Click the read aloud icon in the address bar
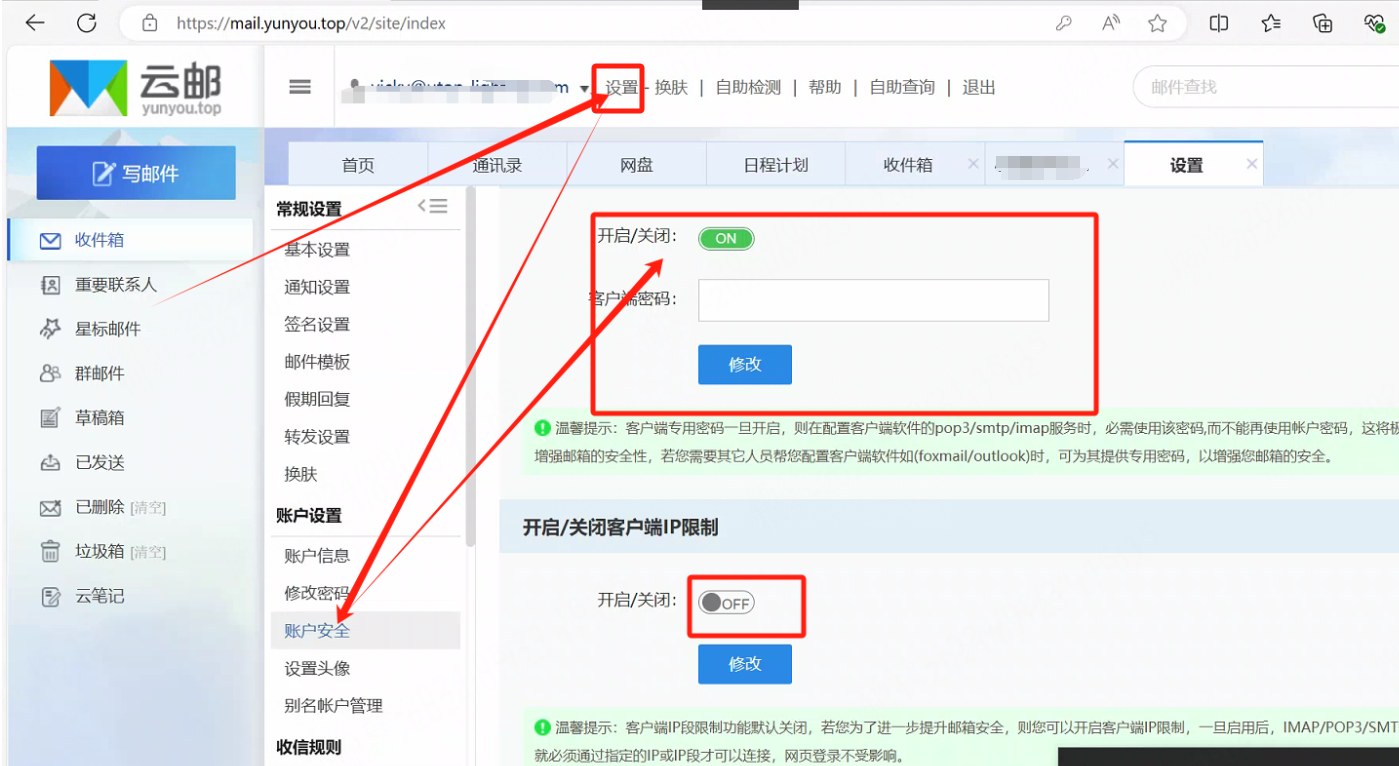The image size is (1399, 766). click(x=1111, y=23)
